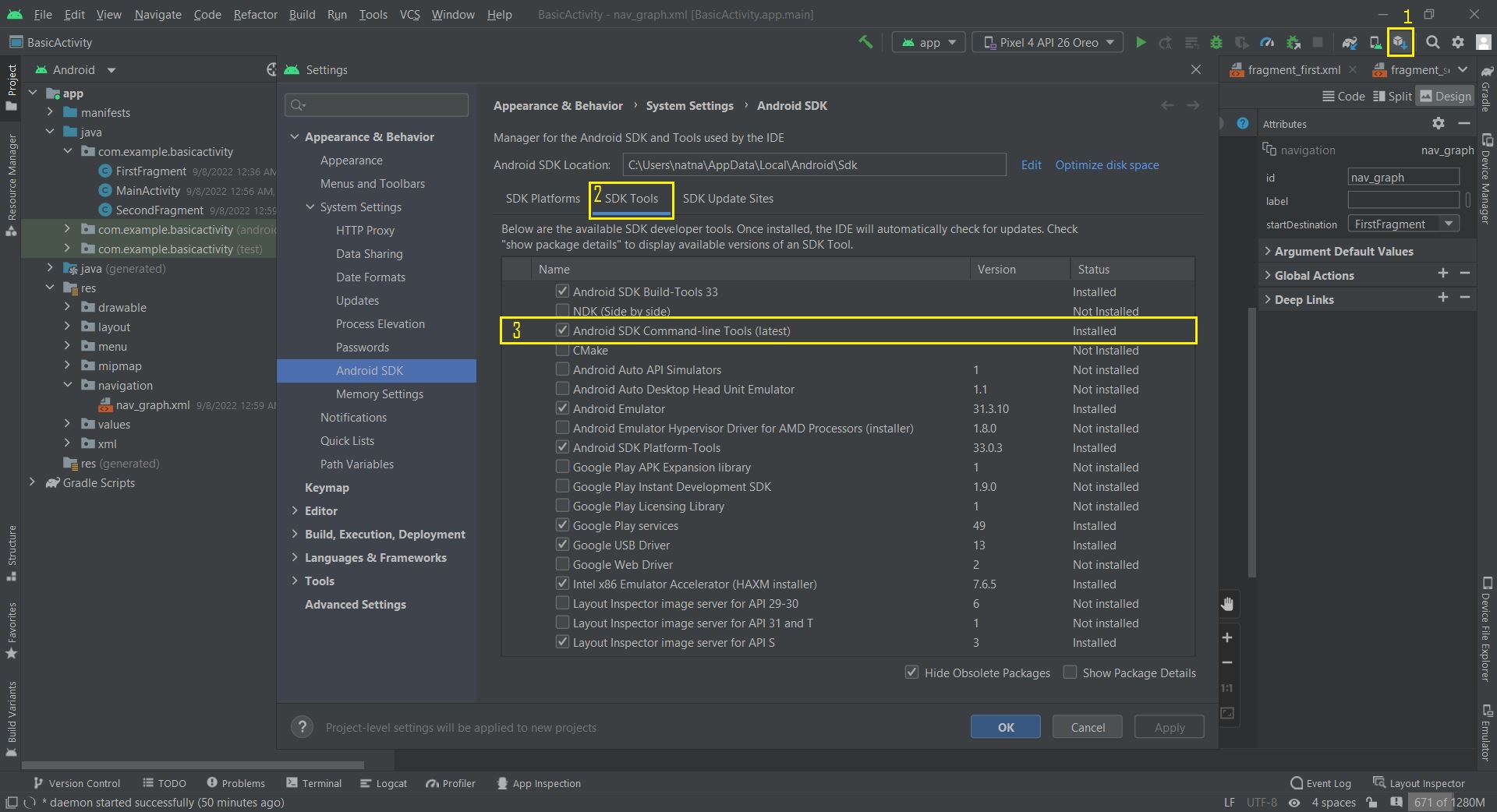Click the memory indicator 671 of 1280M
Viewport: 1497px width, 812px height.
(x=1449, y=802)
